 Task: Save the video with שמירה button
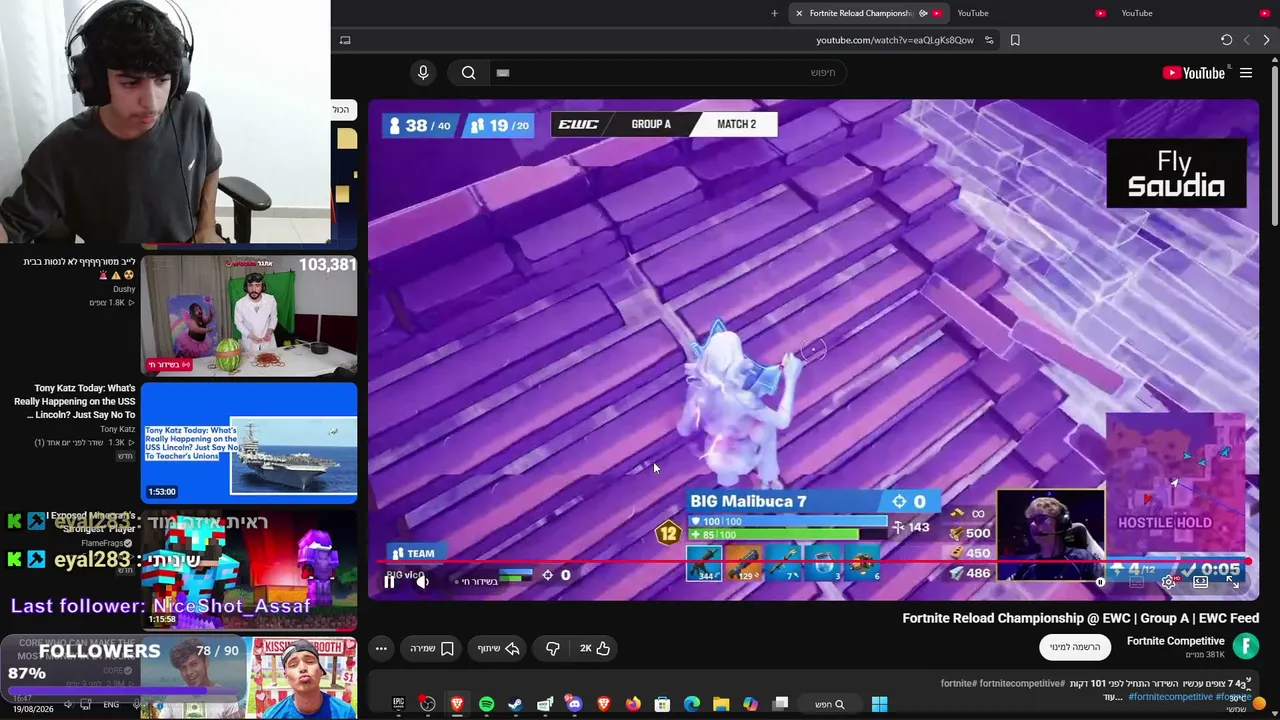[432, 648]
